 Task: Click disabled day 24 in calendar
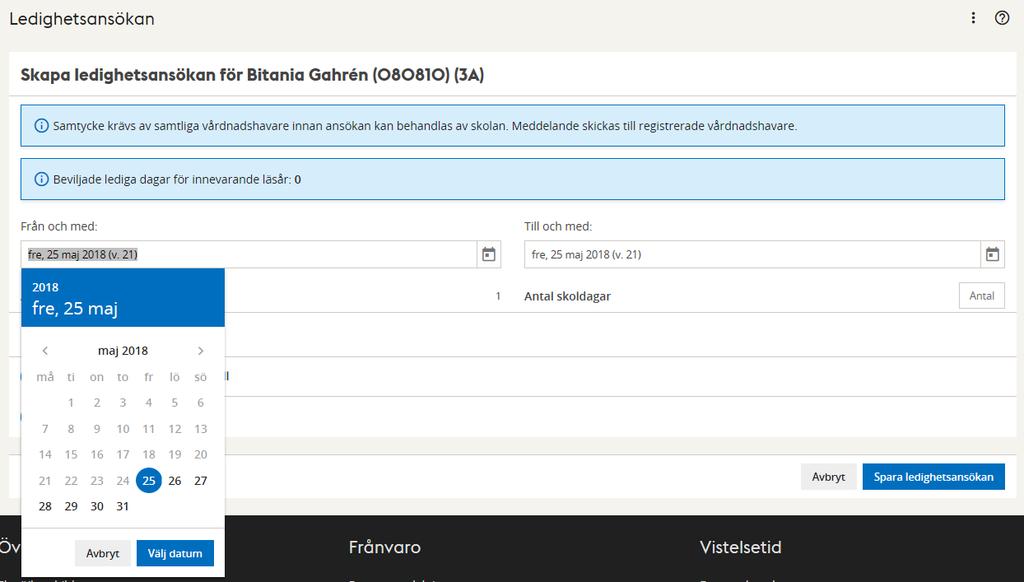point(123,481)
